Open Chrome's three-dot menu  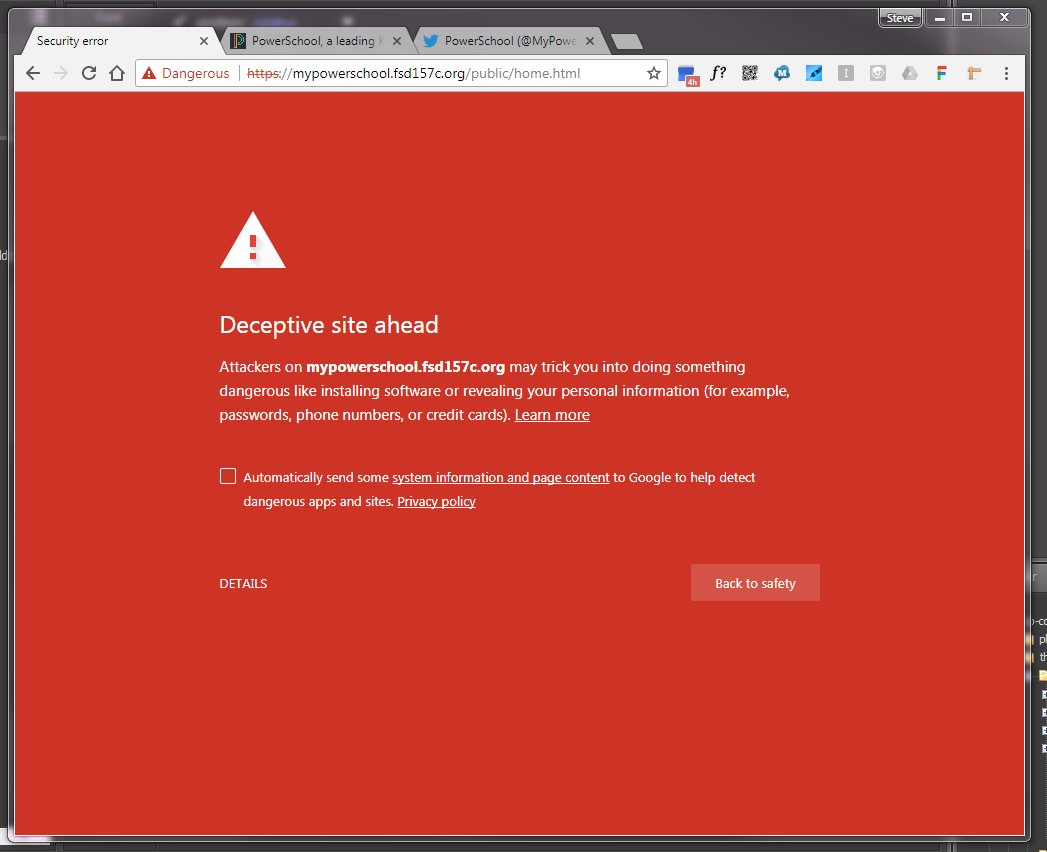pyautogui.click(x=1006, y=73)
